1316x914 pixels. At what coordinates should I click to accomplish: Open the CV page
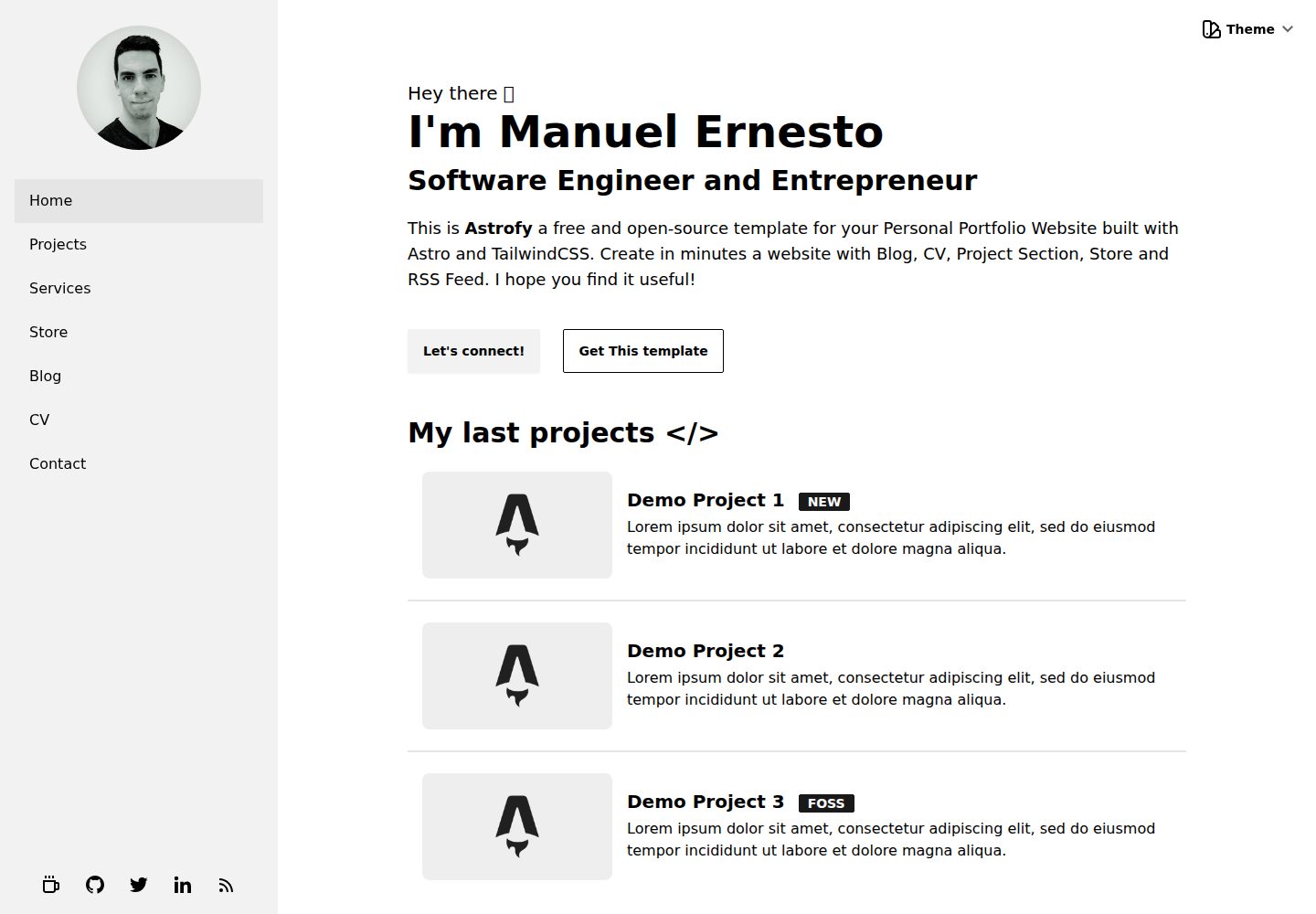tap(139, 420)
